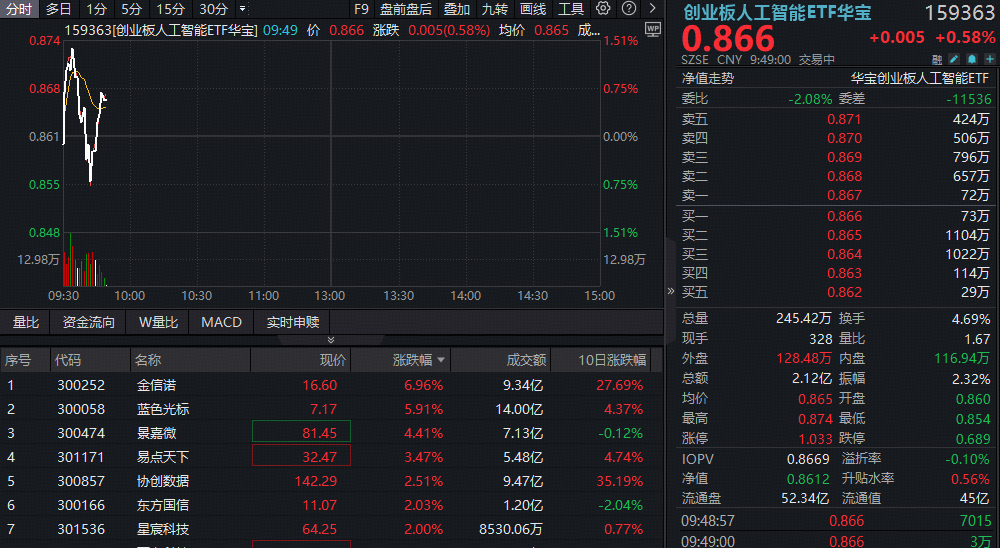Sort table by 10日涨跌幅 column header

pos(612,360)
